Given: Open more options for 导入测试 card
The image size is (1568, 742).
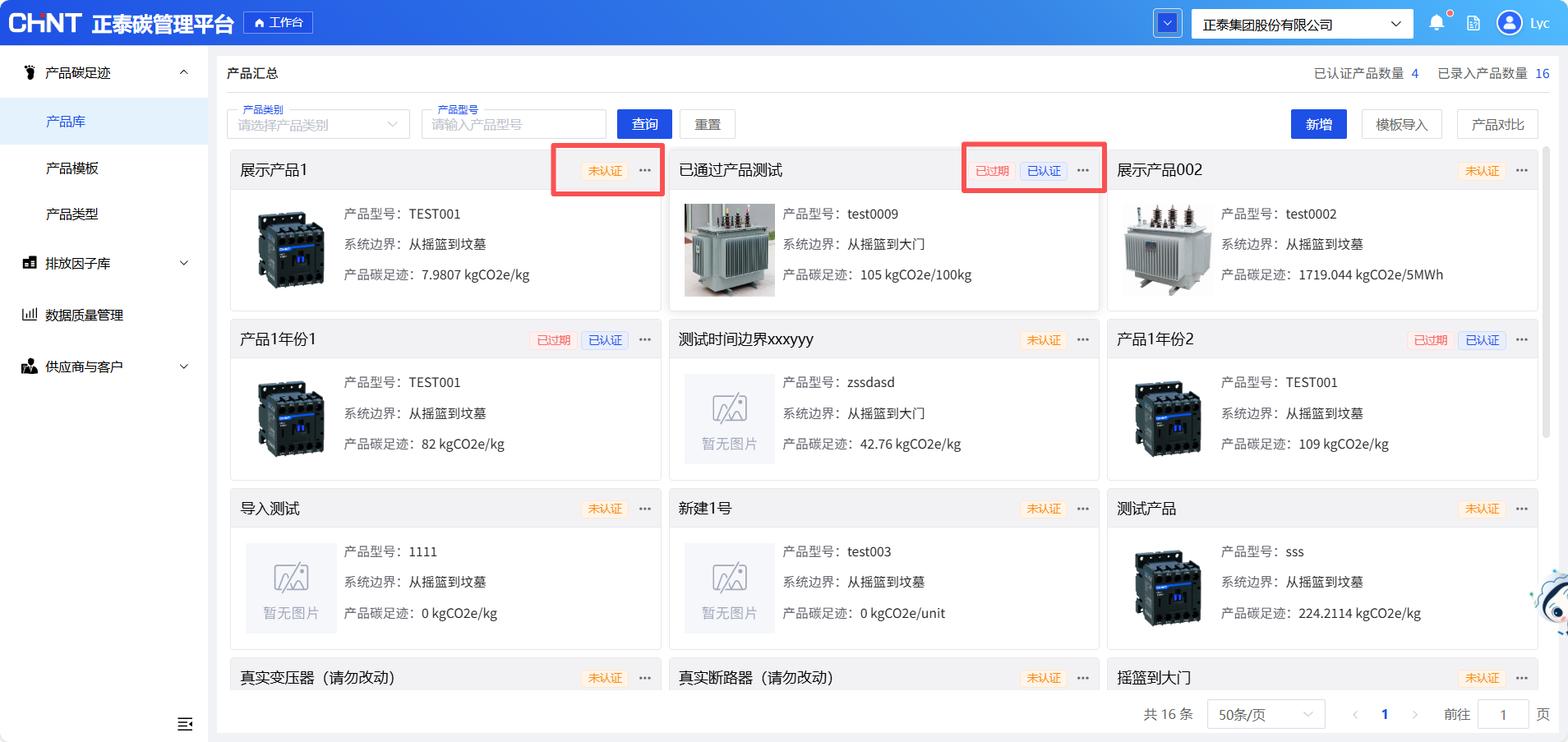Looking at the screenshot, I should point(645,509).
